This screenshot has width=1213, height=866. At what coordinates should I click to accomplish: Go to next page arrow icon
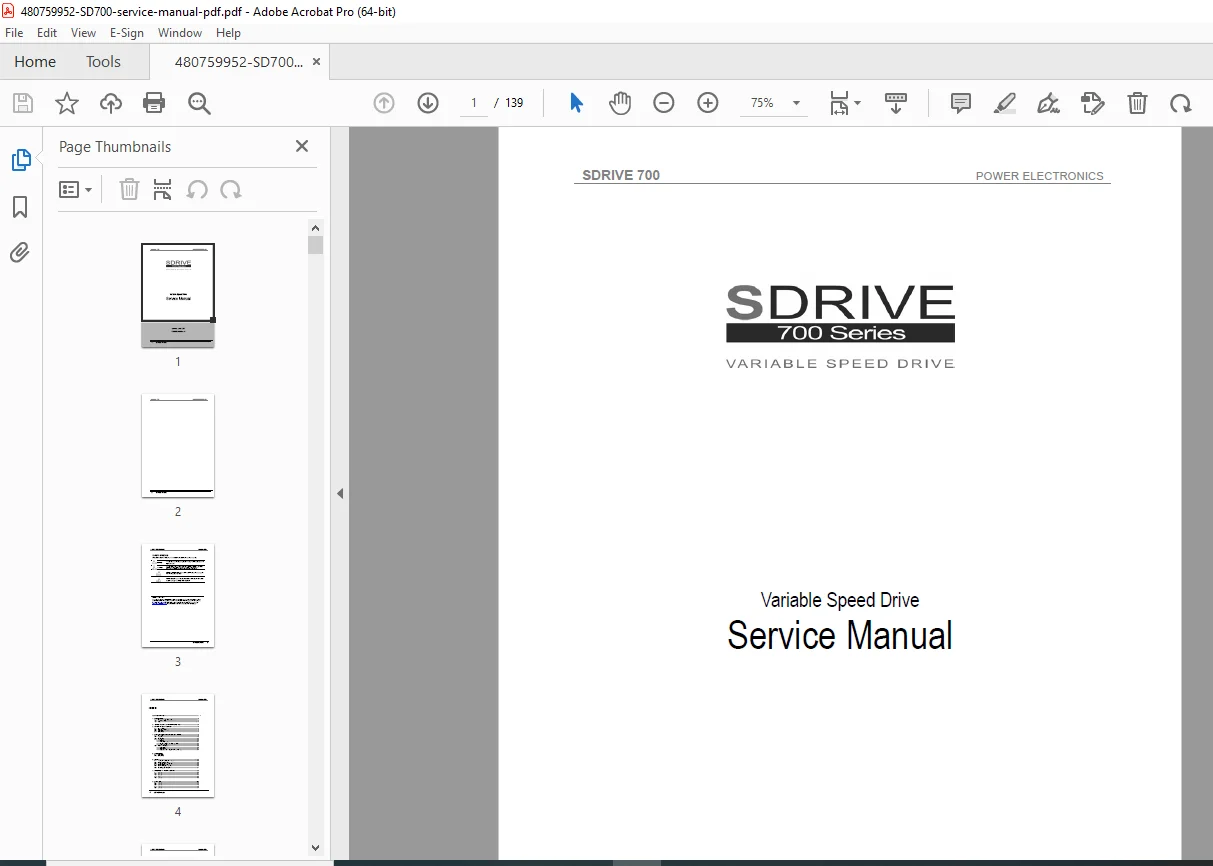pos(428,103)
